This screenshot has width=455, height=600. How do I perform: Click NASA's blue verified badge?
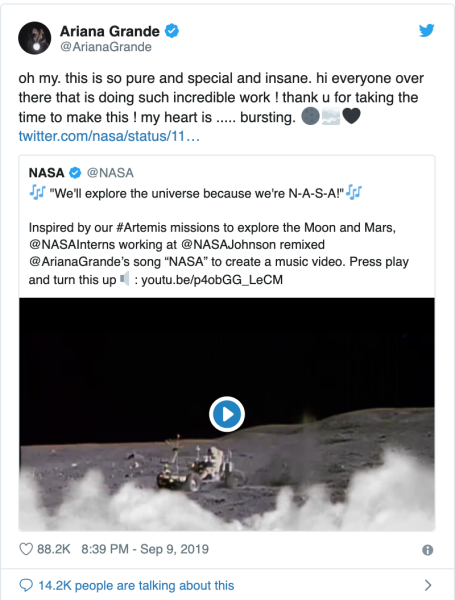pyautogui.click(x=75, y=173)
